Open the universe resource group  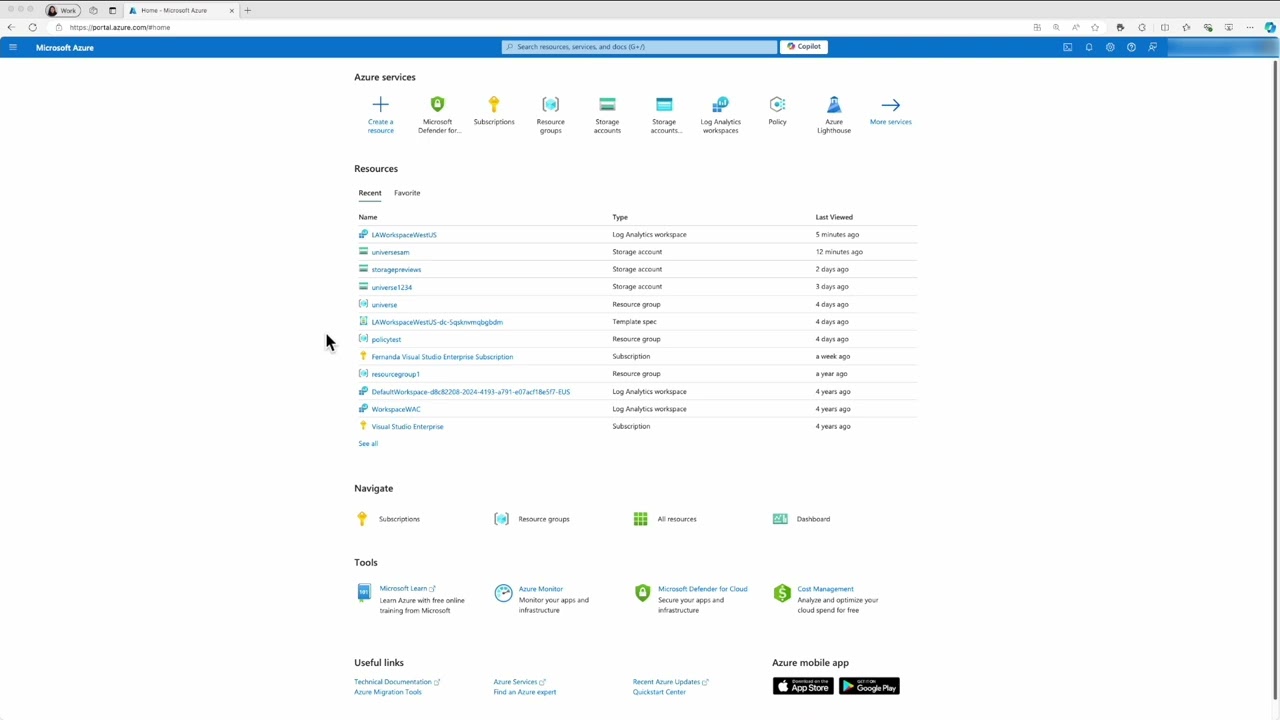(x=384, y=305)
